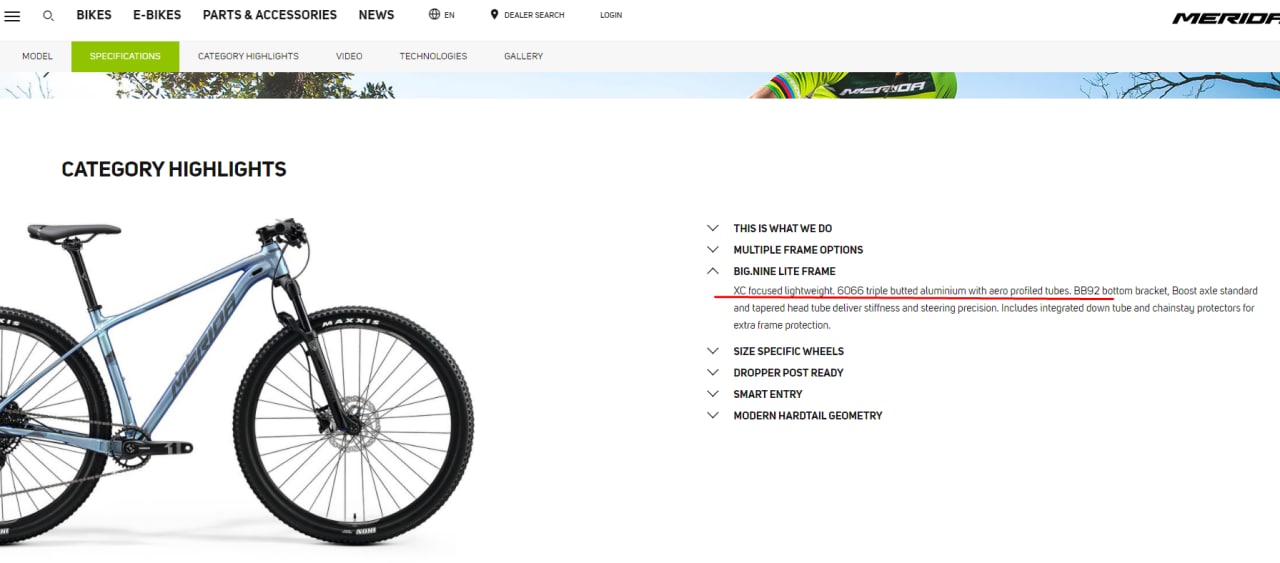The height and width of the screenshot is (563, 1280).
Task: Click the search magnifier icon
Action: tap(48, 16)
